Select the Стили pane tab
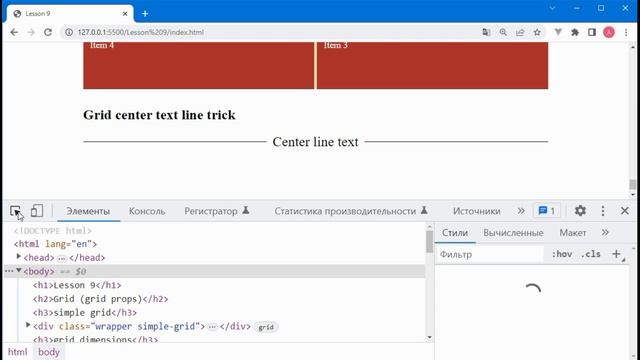 point(455,233)
